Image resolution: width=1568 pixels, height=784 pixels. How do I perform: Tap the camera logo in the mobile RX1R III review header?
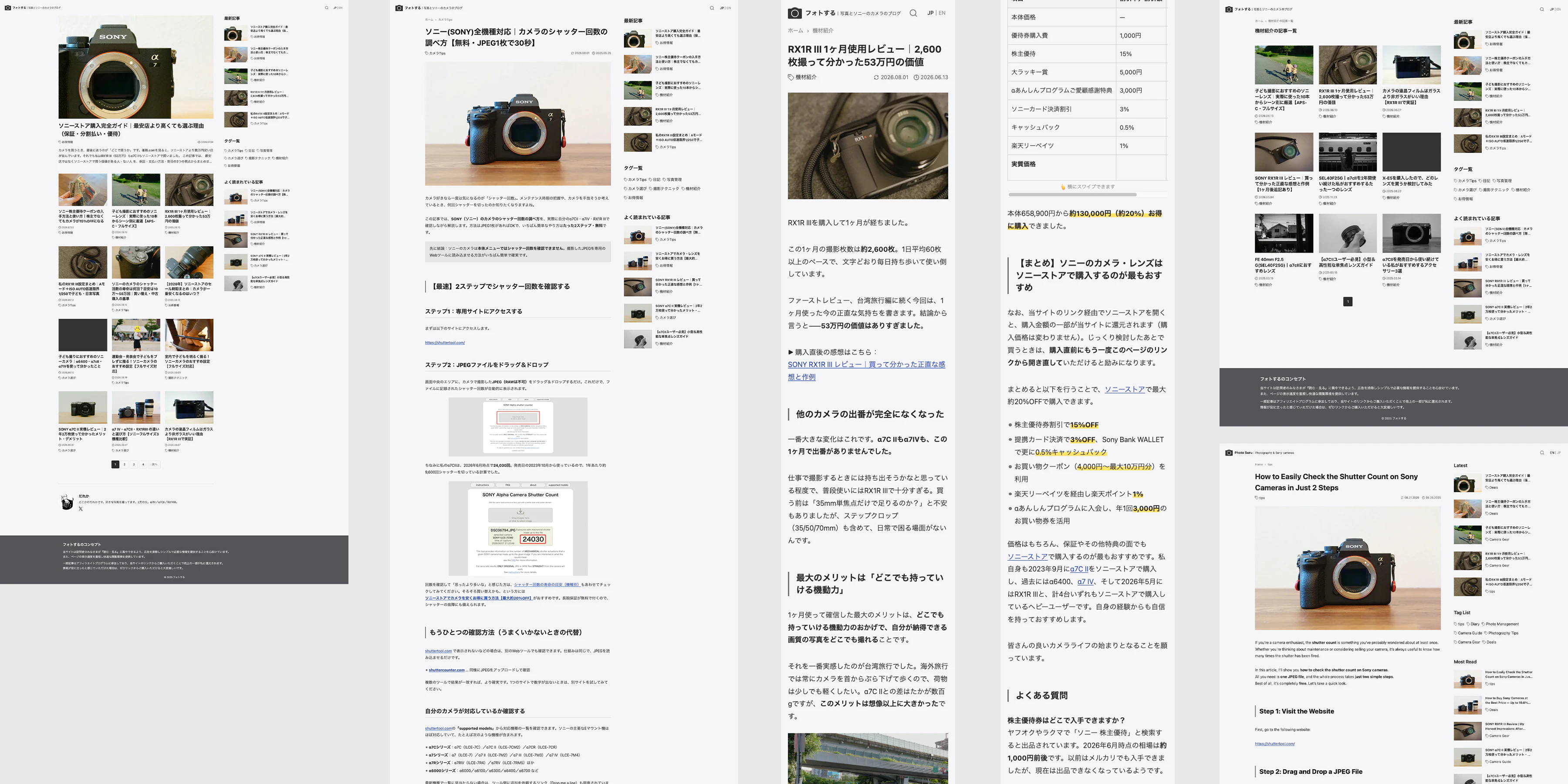click(794, 13)
